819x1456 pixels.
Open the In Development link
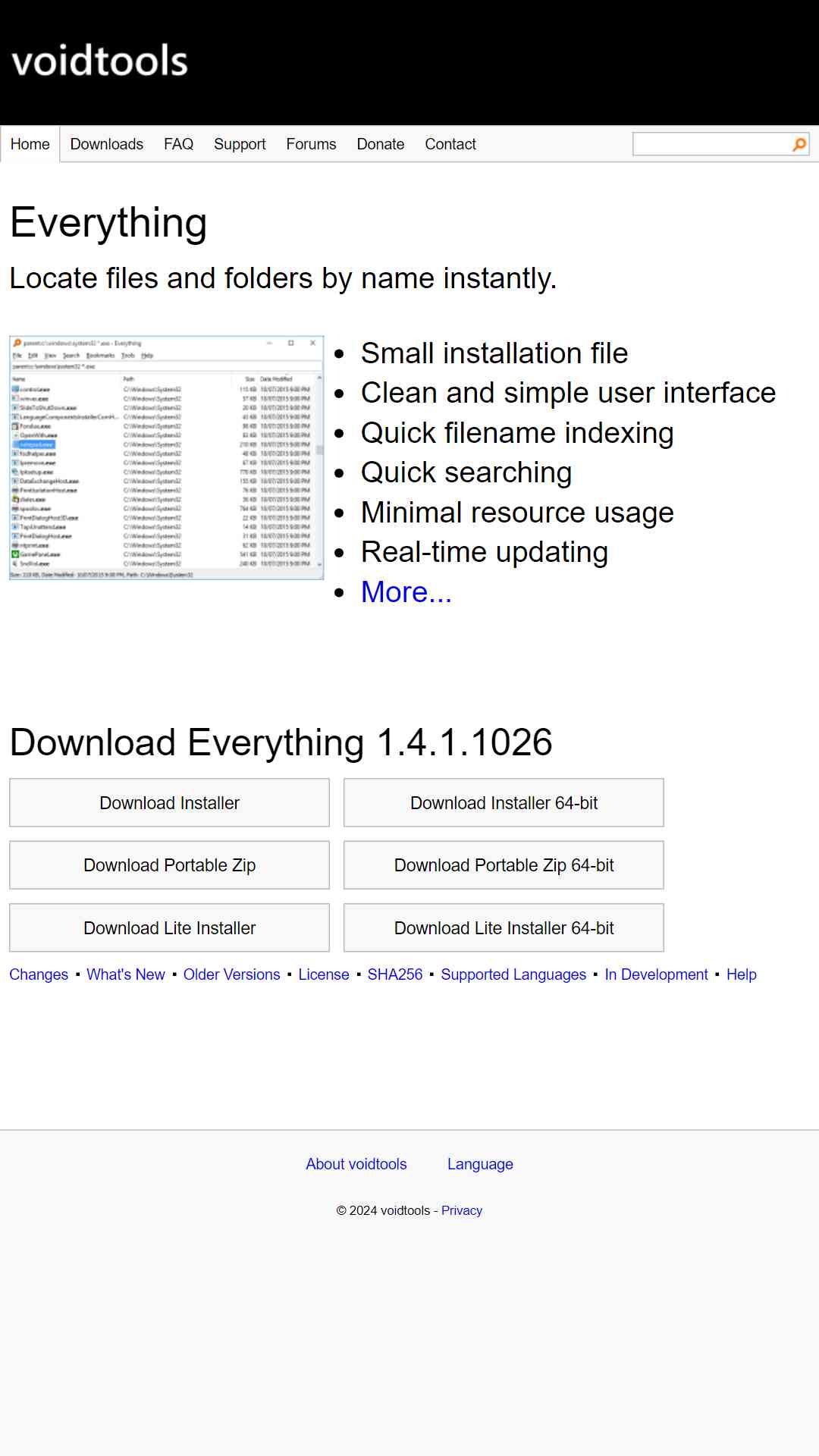click(x=657, y=974)
